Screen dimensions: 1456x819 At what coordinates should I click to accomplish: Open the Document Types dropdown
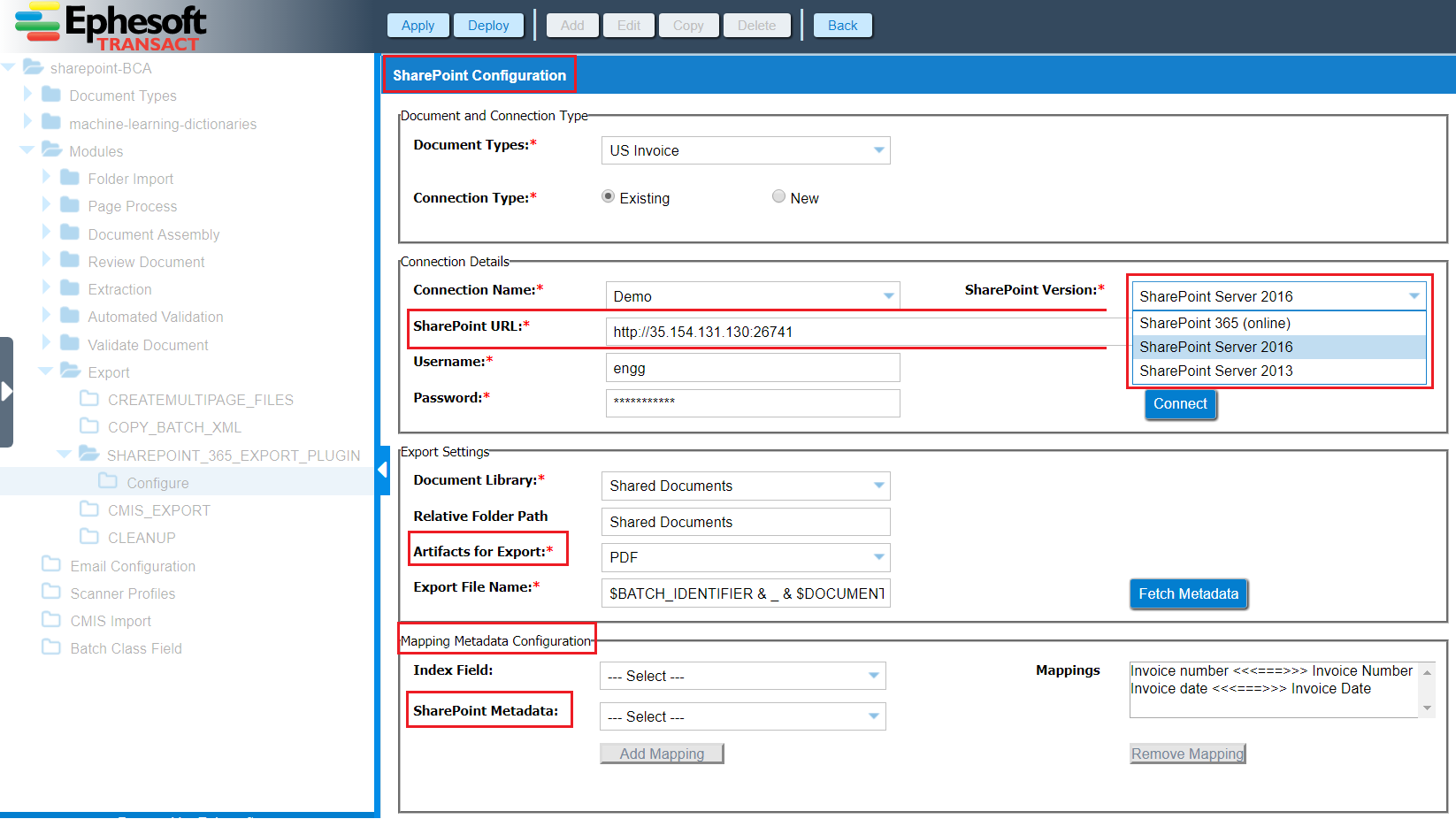879,150
